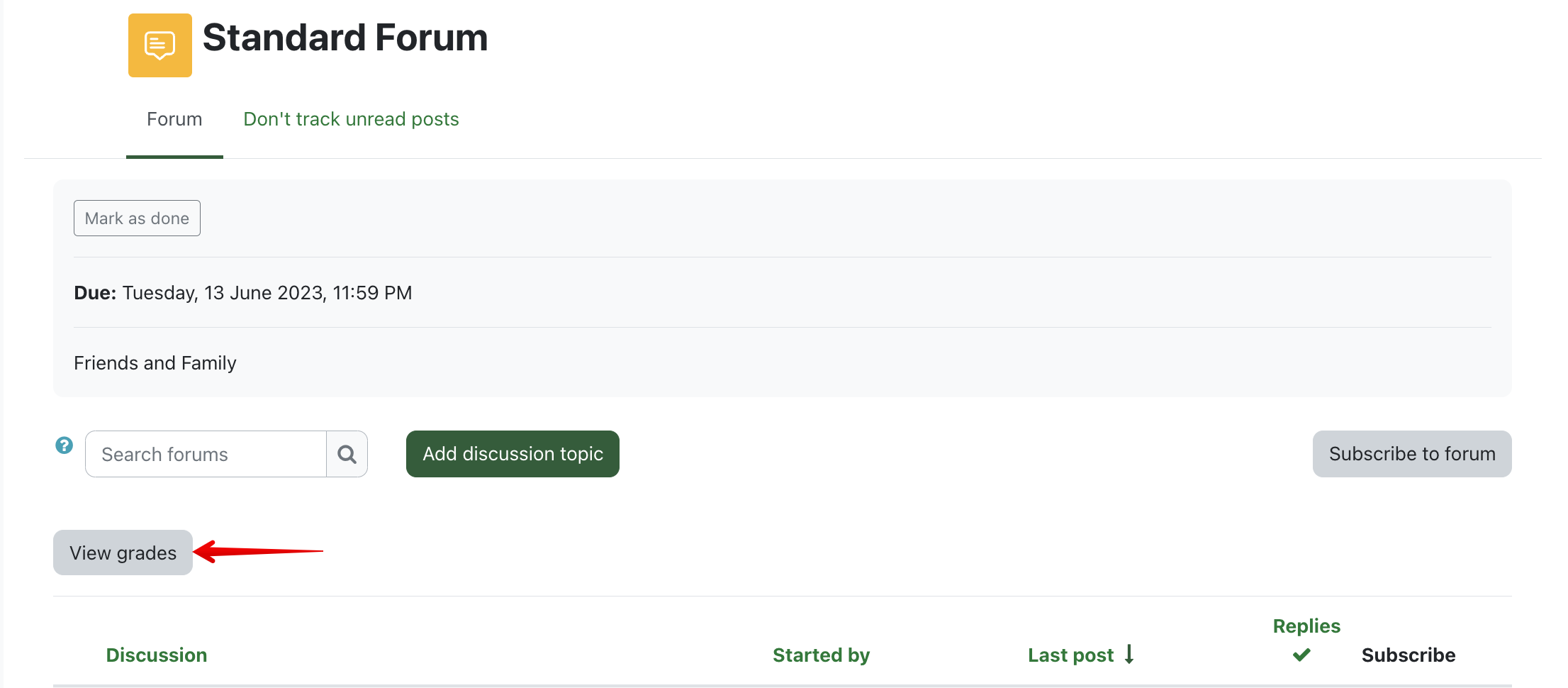Focus the Search forums text field
This screenshot has width=1568, height=688.
(206, 454)
